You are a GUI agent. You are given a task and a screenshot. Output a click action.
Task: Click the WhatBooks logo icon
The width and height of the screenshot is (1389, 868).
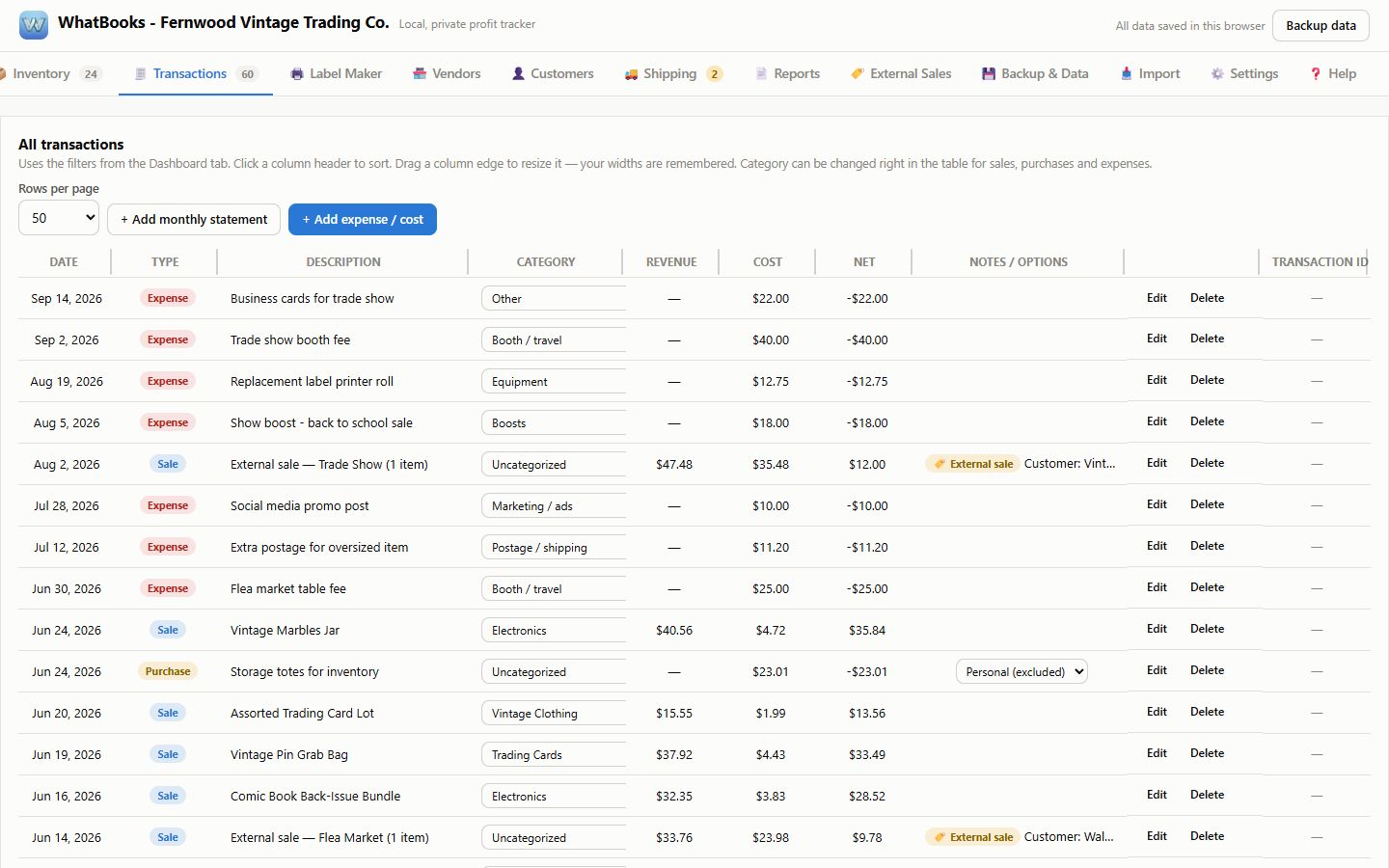coord(34,25)
